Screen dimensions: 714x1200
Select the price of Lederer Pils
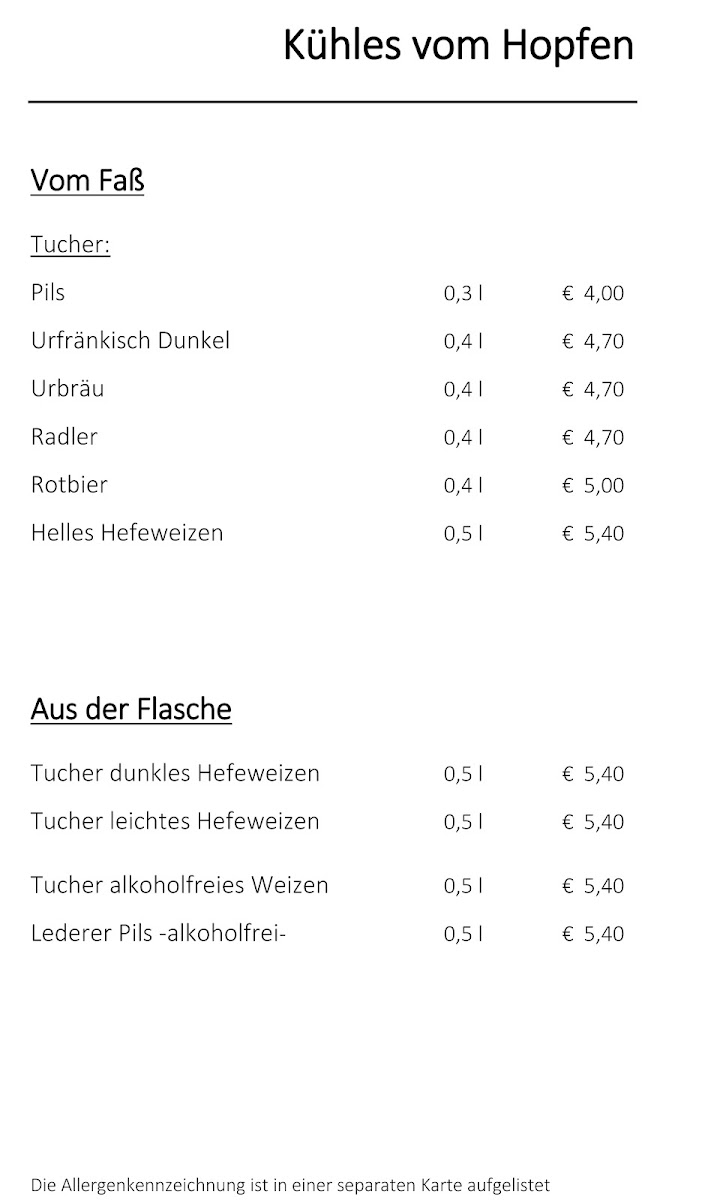tap(593, 934)
